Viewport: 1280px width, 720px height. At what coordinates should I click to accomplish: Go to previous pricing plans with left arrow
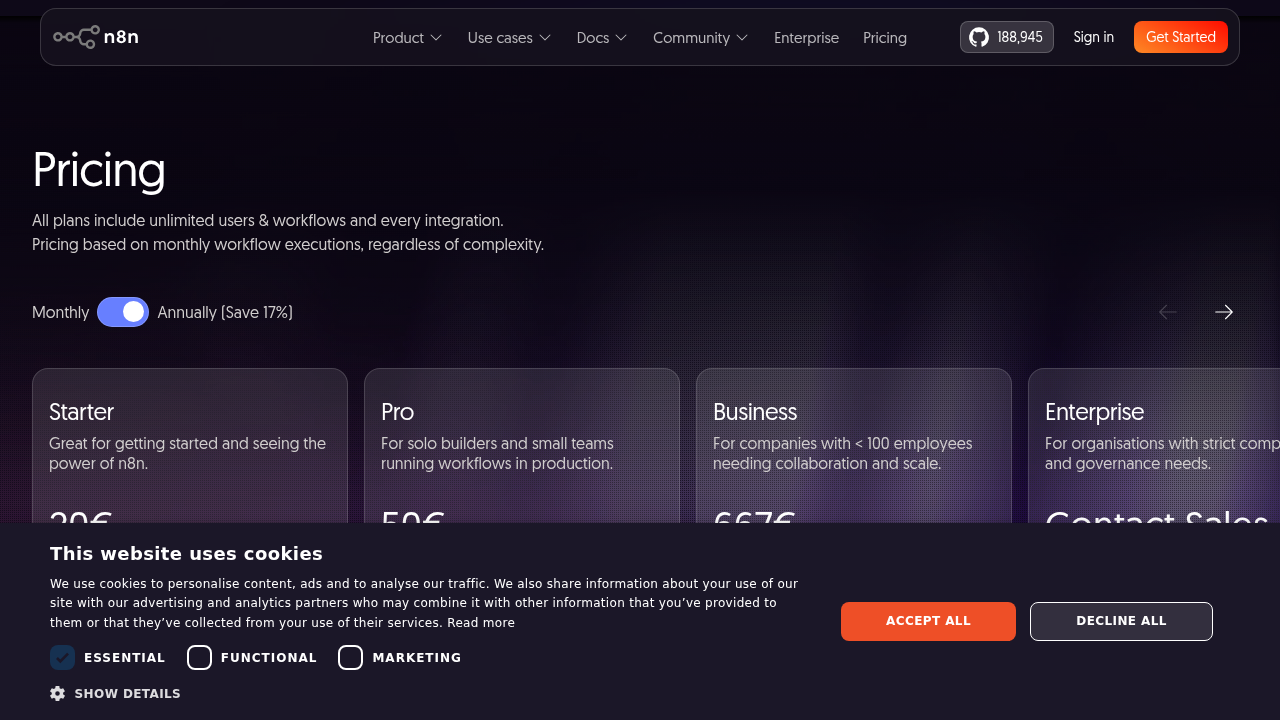tap(1168, 312)
